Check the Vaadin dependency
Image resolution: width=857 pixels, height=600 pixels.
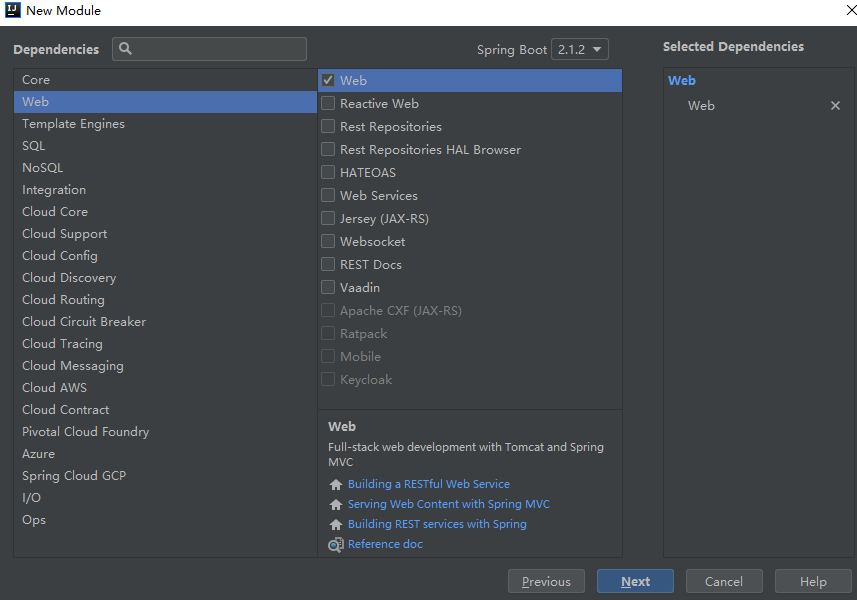pyautogui.click(x=328, y=287)
